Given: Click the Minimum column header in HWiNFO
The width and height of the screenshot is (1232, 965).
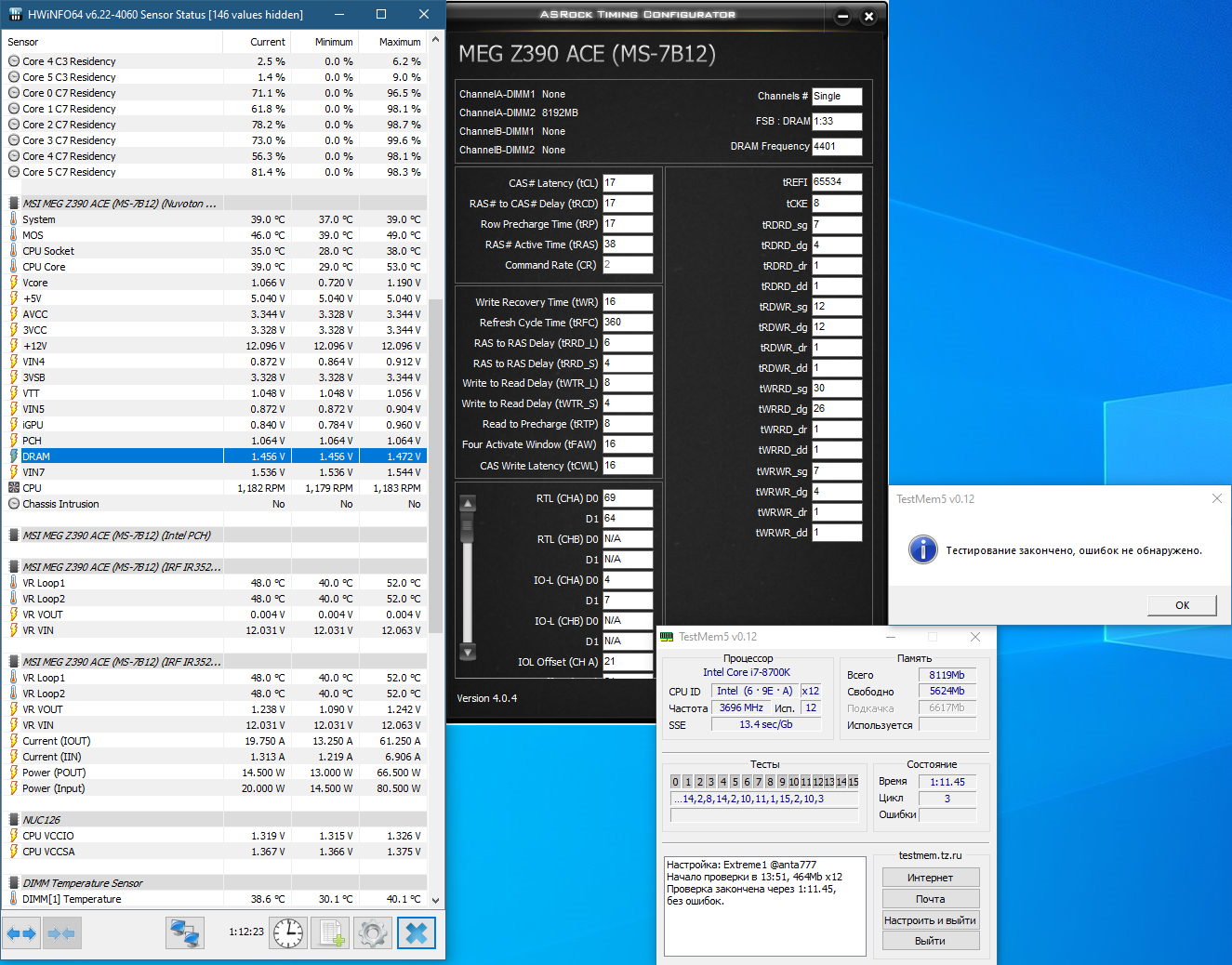Looking at the screenshot, I should [325, 42].
